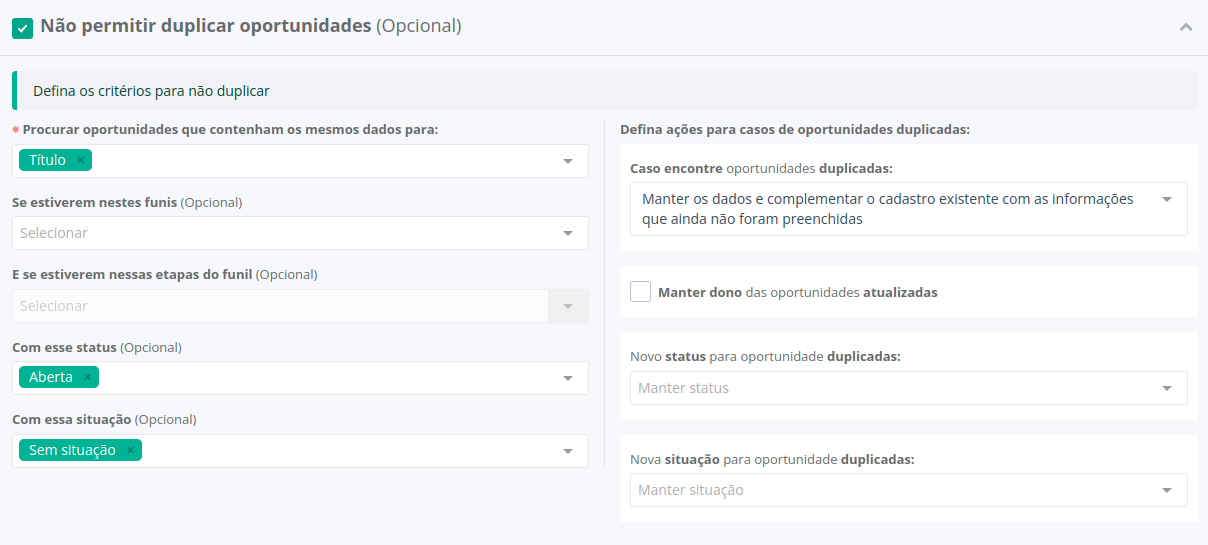Uncheck Não permitir duplicar oportunidades
Viewport: 1208px width, 545px height.
click(22, 28)
